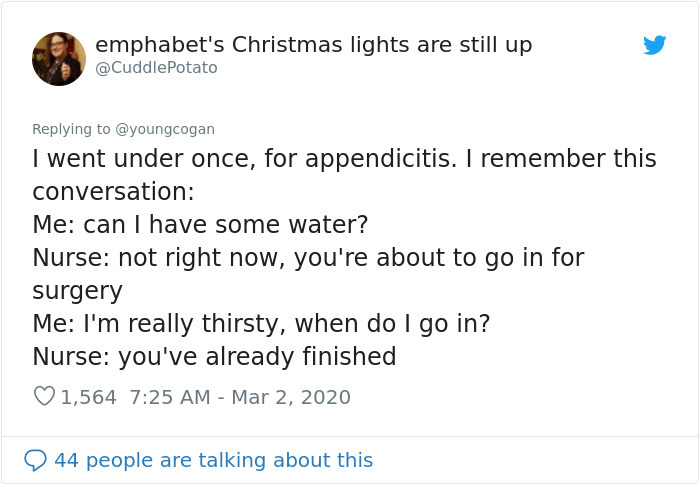Viewport: 700px width, 485px height.
Task: Click the word 'conversation:' in the tweet
Action: coord(113,192)
